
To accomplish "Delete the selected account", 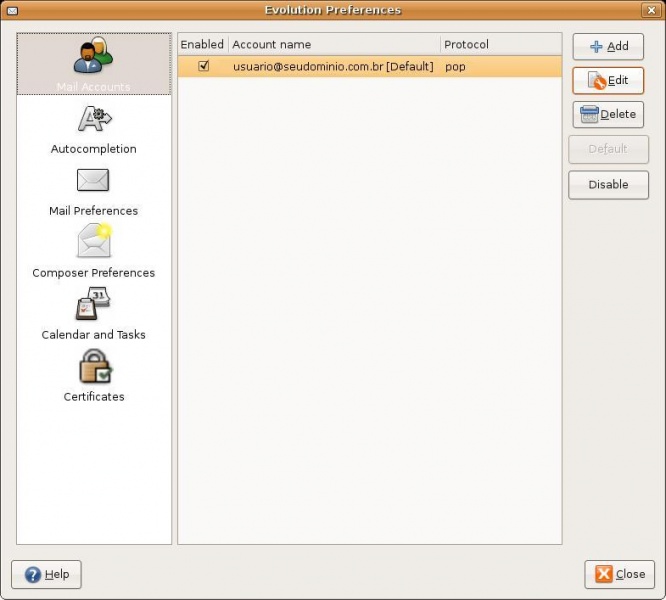I will 608,114.
